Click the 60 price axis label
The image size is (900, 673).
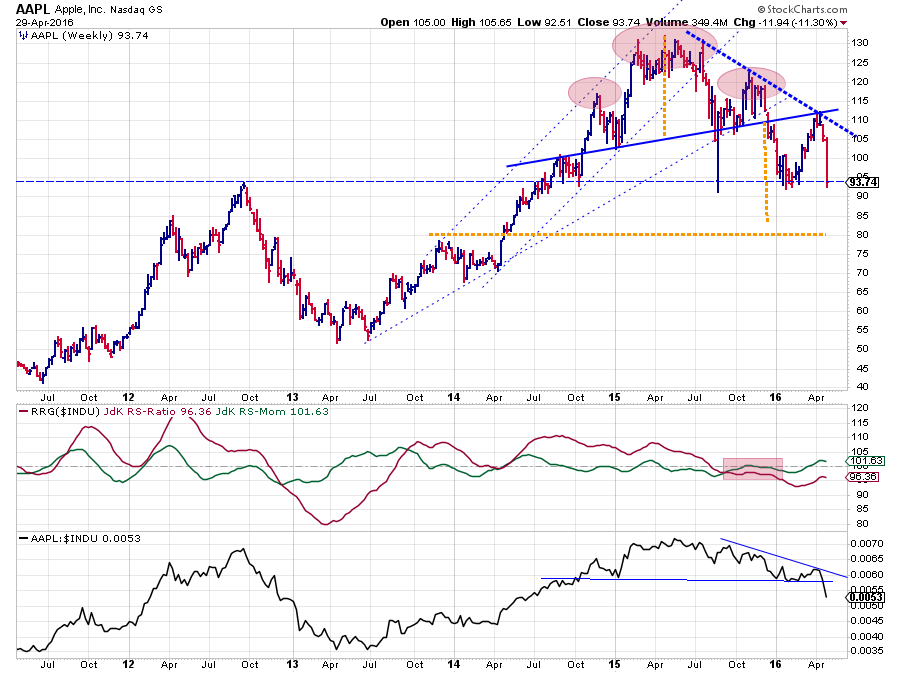click(862, 310)
